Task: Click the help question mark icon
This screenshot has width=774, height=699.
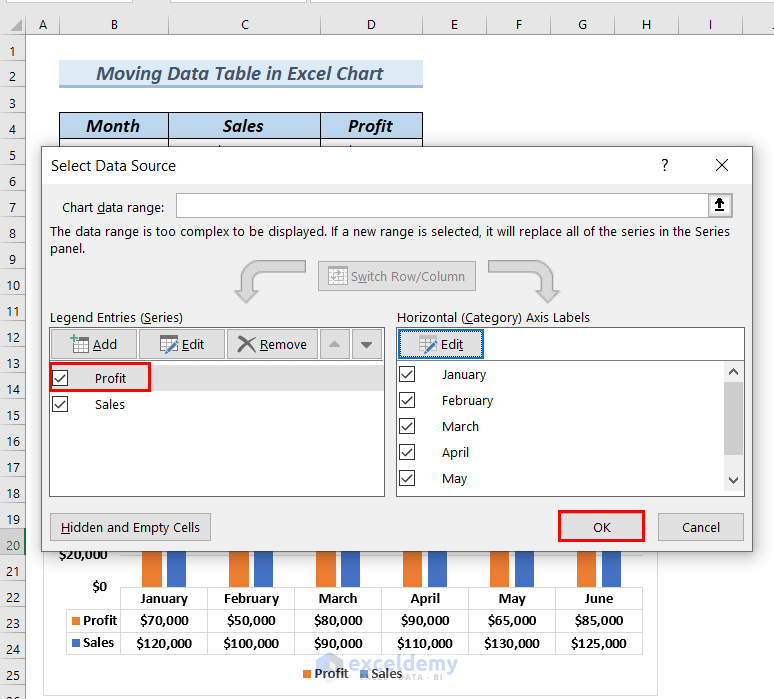Action: point(664,165)
